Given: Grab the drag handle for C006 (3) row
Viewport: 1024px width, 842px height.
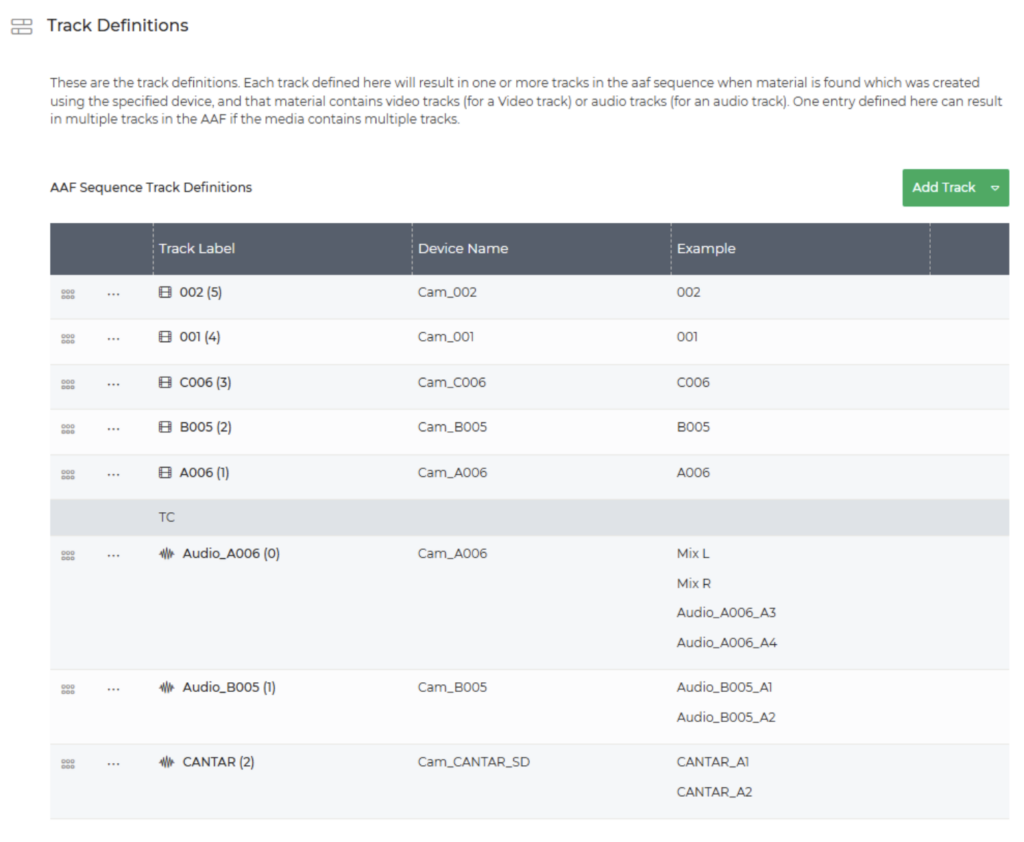Looking at the screenshot, I should click(68, 384).
